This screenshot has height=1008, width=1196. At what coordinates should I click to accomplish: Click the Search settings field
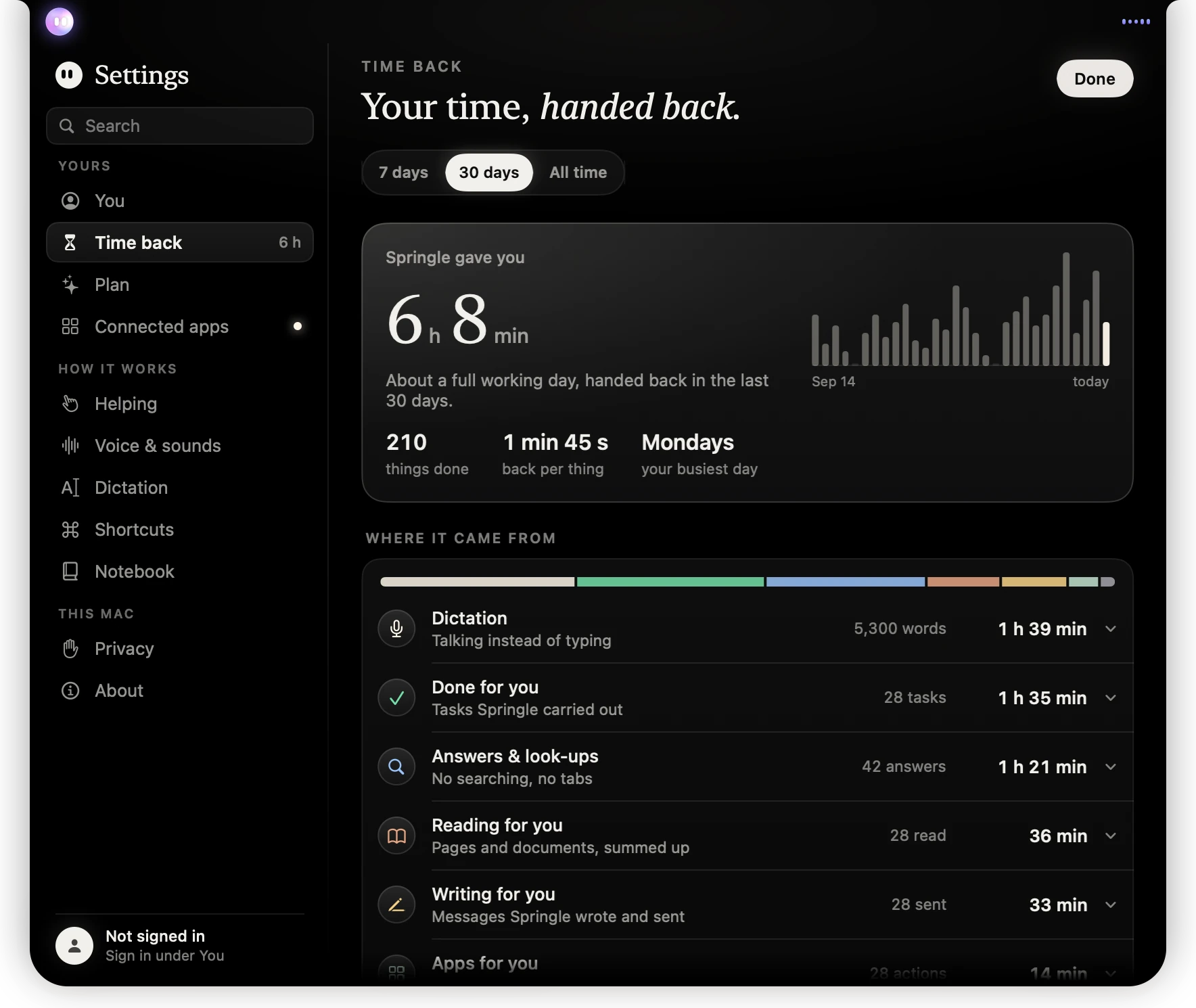coord(180,126)
